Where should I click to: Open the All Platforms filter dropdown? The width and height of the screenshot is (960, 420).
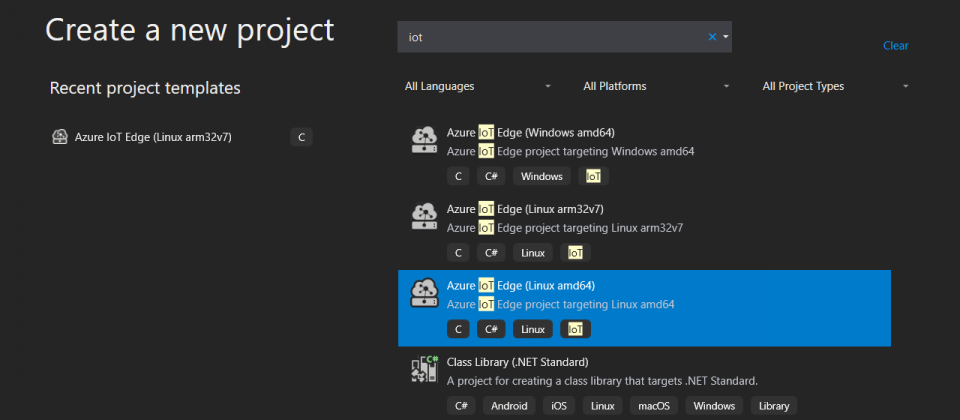coord(656,86)
